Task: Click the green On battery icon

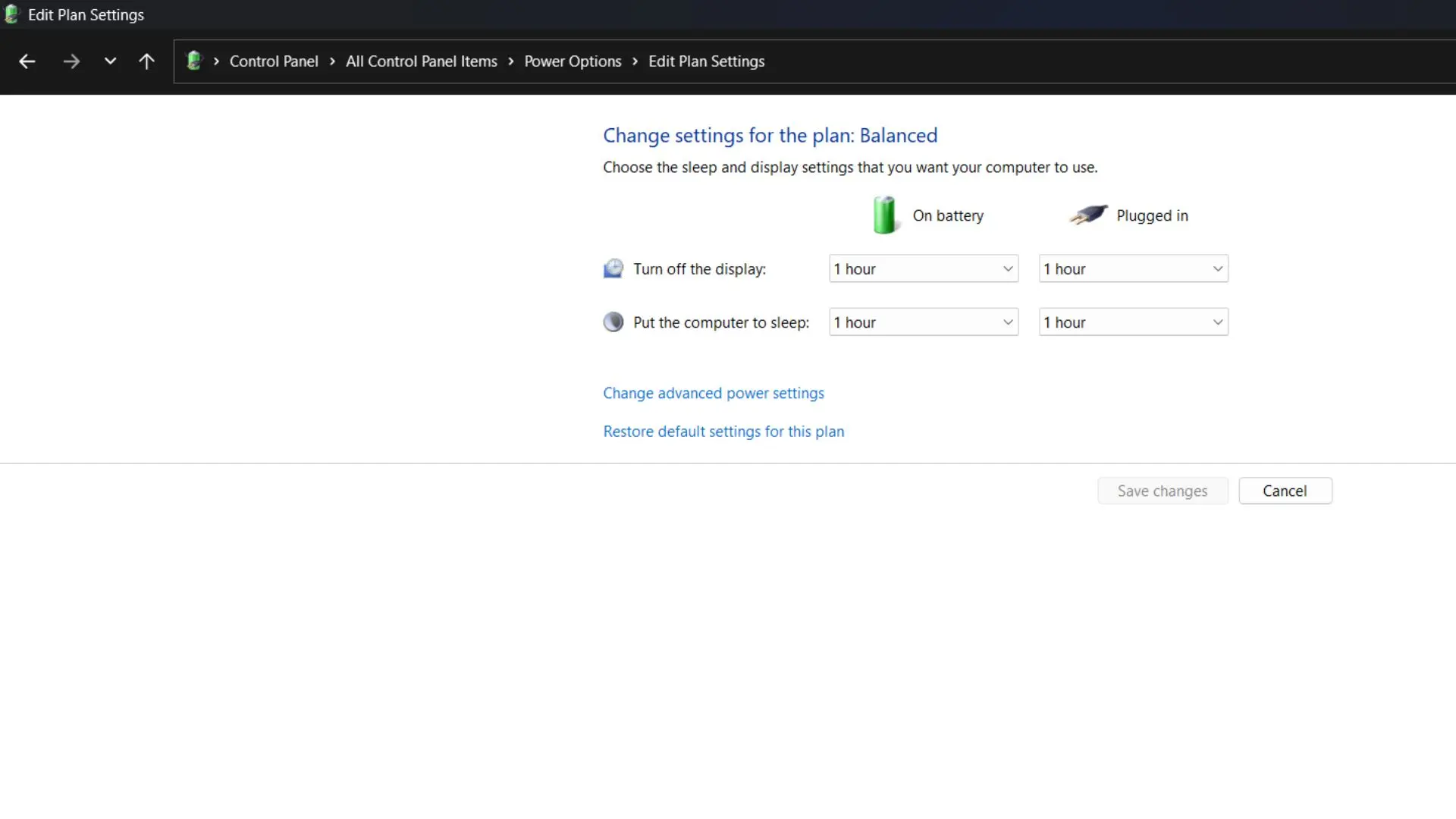Action: [884, 215]
